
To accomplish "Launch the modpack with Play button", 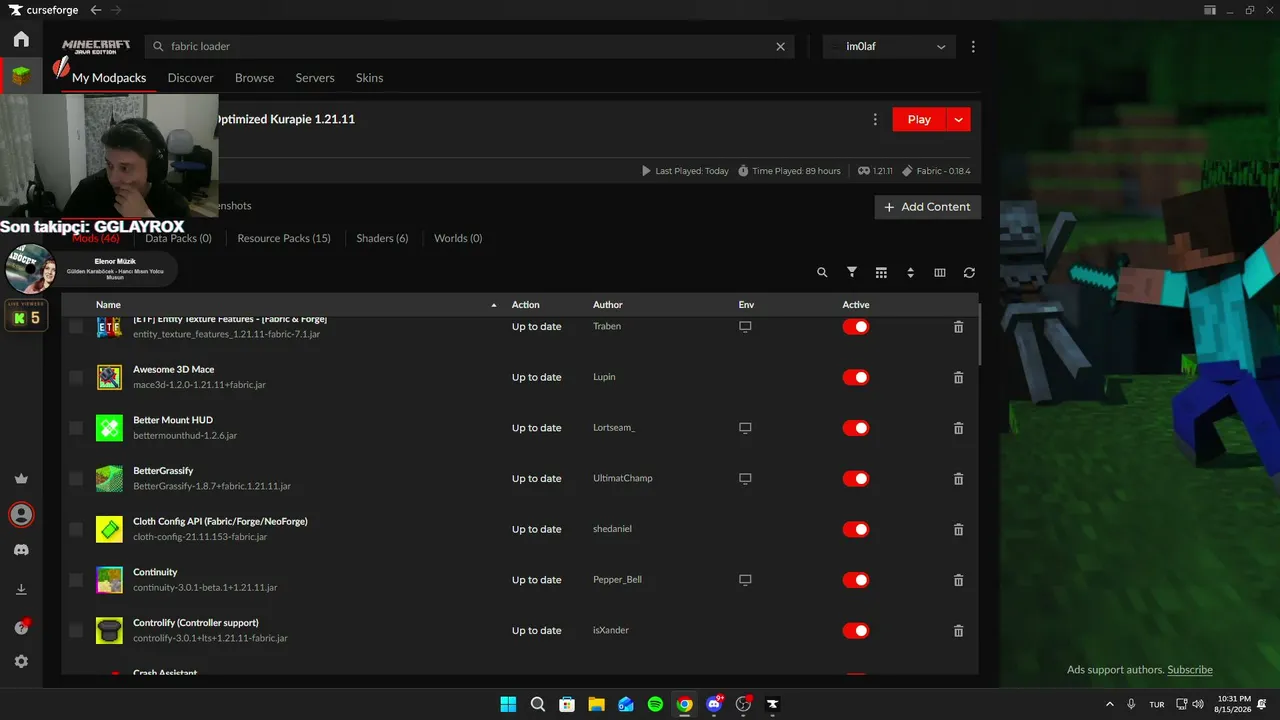I will [x=919, y=119].
